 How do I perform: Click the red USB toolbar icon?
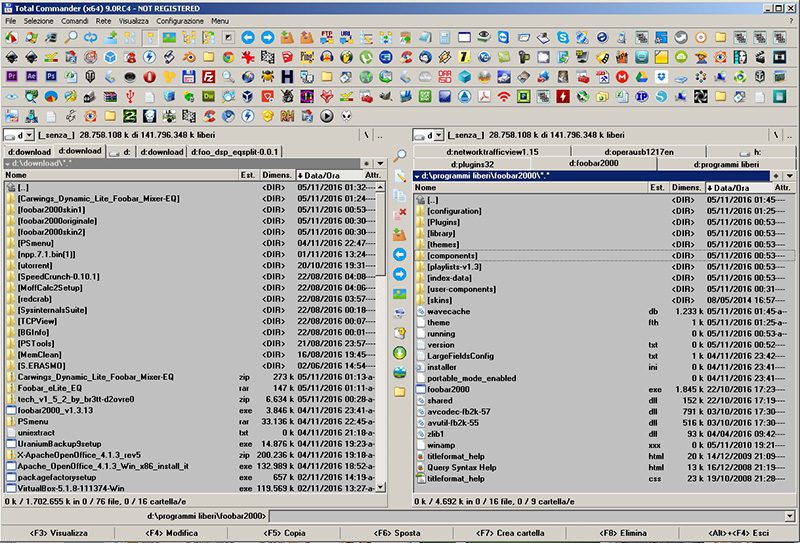pos(130,96)
